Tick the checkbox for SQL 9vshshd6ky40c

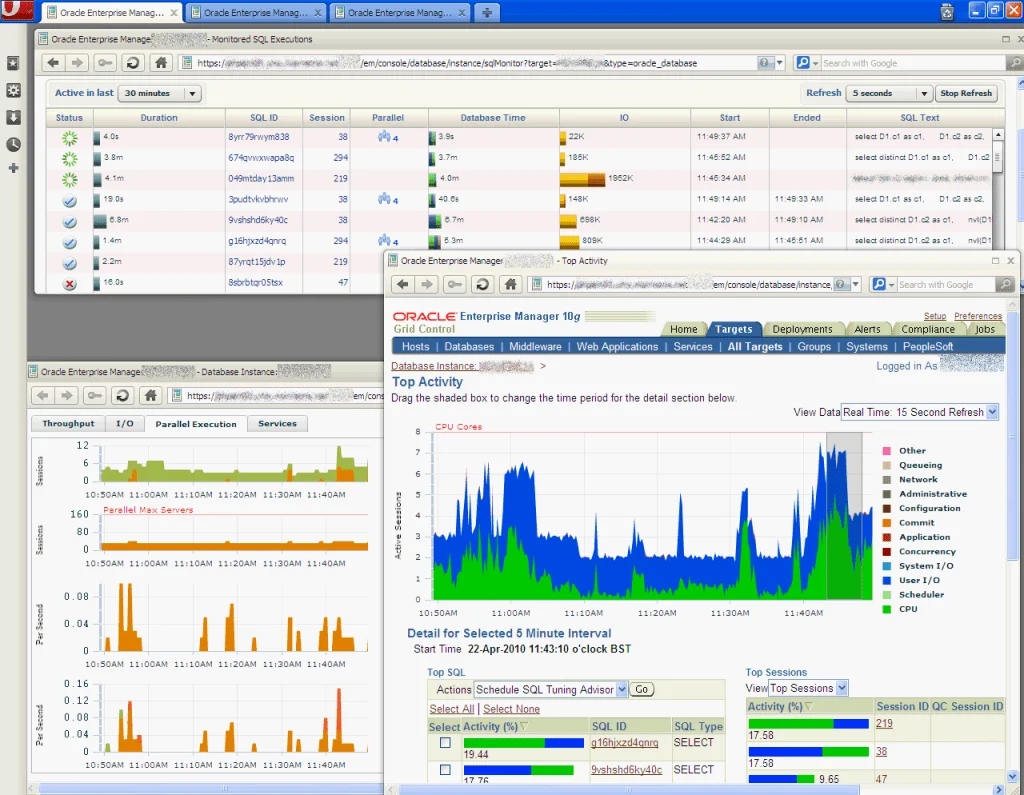point(445,770)
